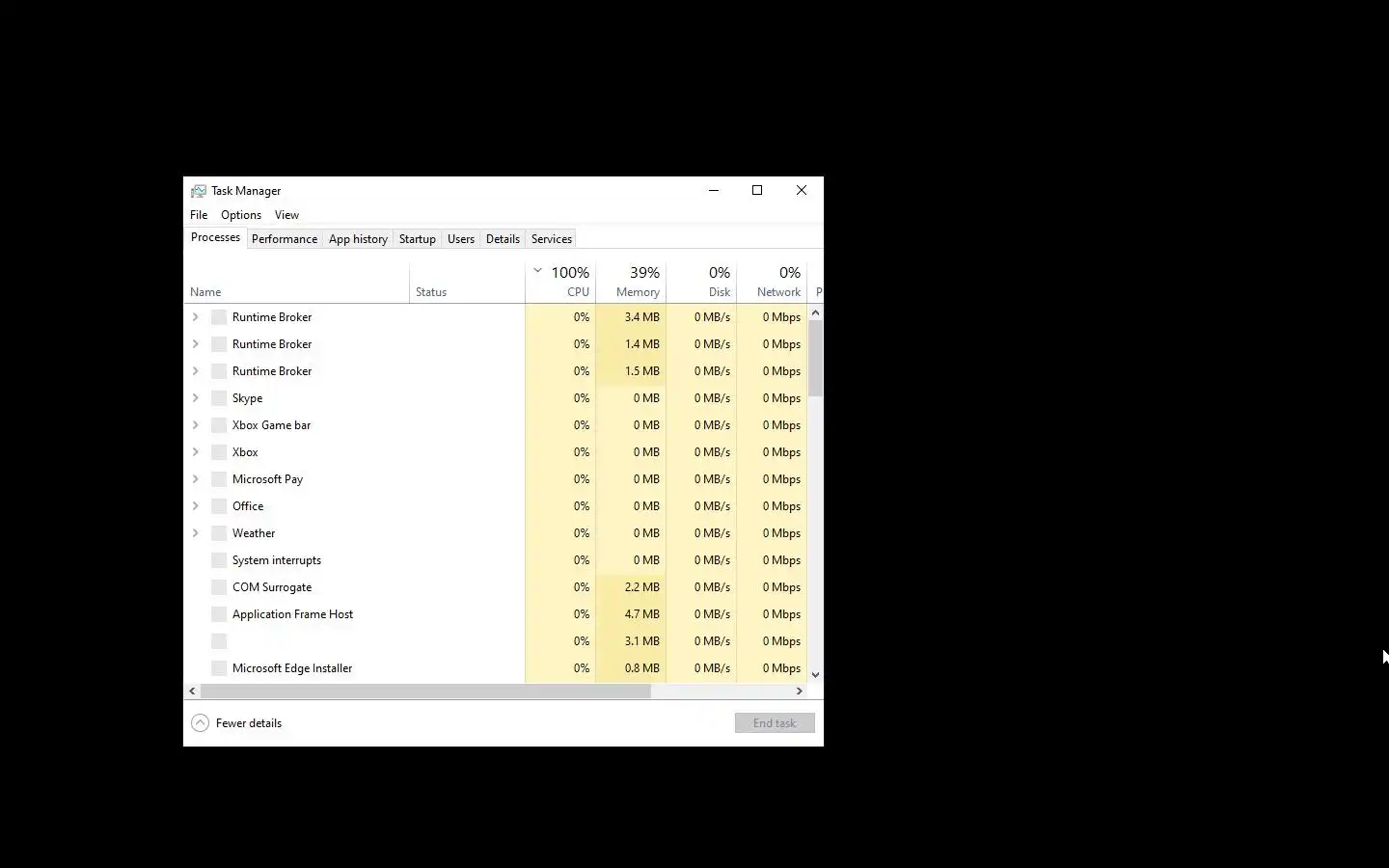The width and height of the screenshot is (1389, 868).
Task: Click the unnamed process row's 3.1 MB cell
Action: [631, 641]
